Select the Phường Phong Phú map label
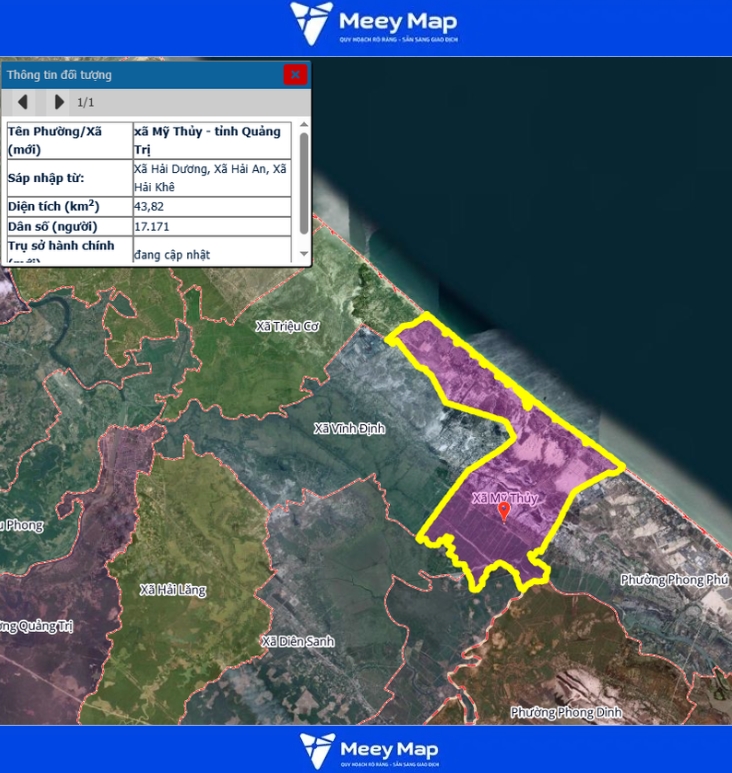This screenshot has height=773, width=732. pyautogui.click(x=674, y=580)
